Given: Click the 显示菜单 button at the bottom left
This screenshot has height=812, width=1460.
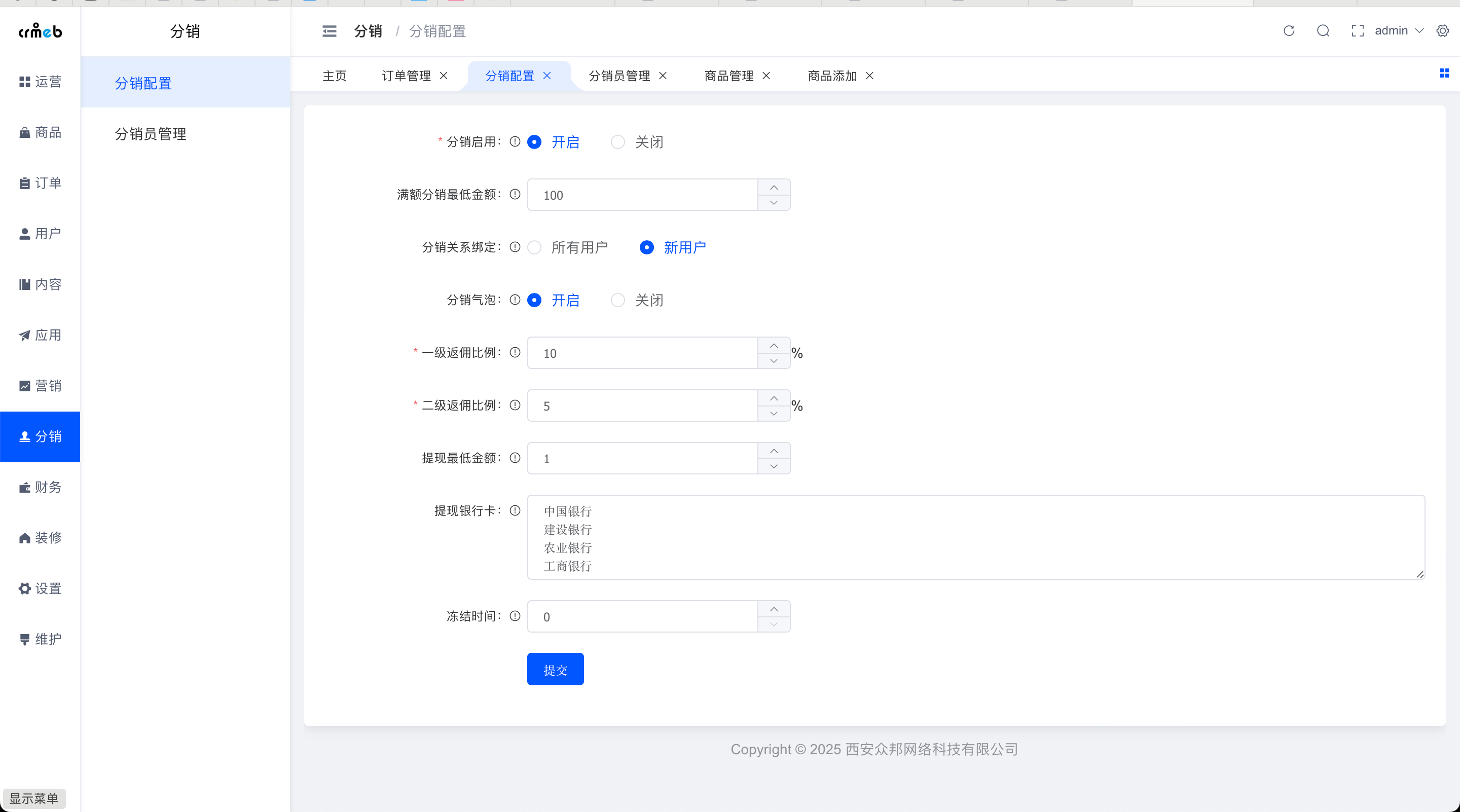Looking at the screenshot, I should (x=34, y=798).
